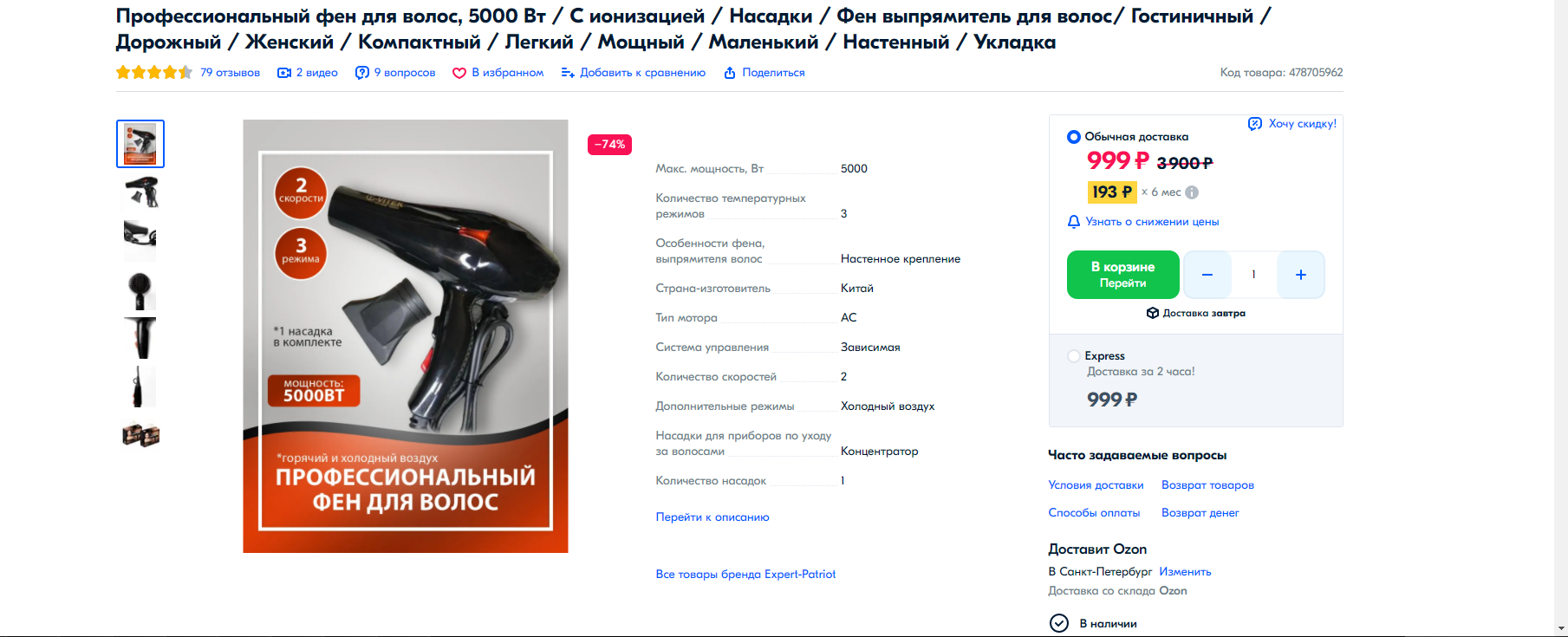This screenshot has height=637, width=1568.
Task: Increase quantity with the plus button
Action: click(1301, 275)
